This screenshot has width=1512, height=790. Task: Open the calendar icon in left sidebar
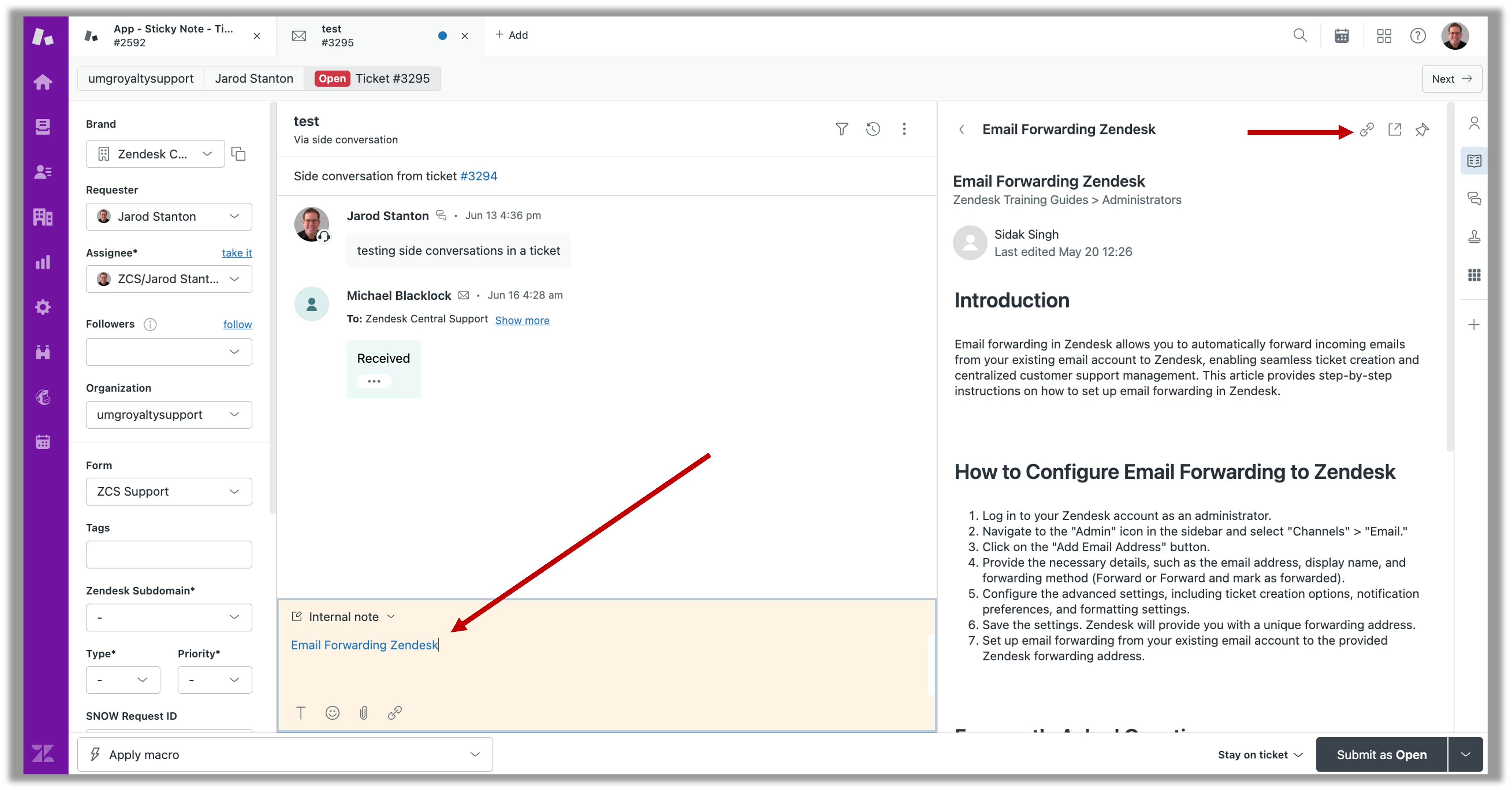(x=42, y=442)
